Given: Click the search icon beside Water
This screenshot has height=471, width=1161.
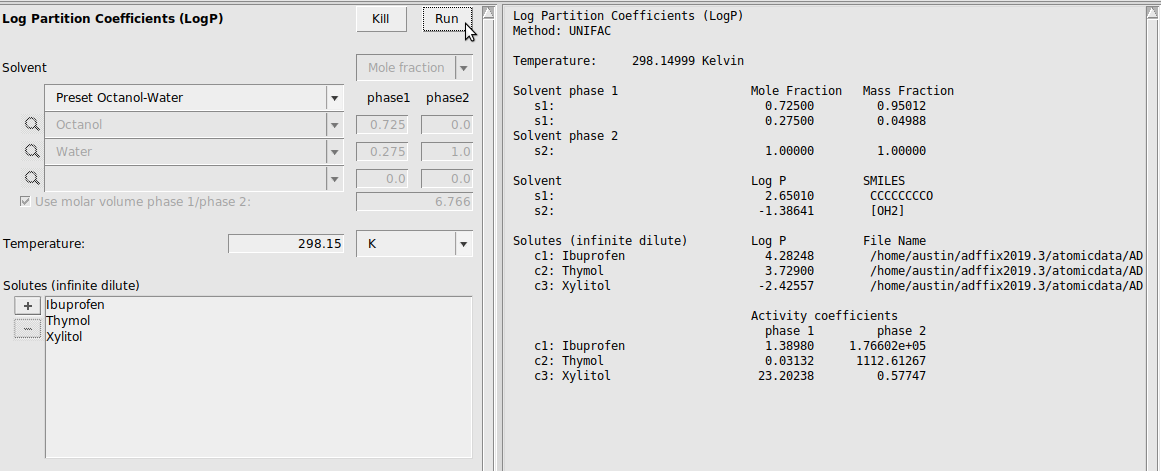Looking at the screenshot, I should 31,152.
